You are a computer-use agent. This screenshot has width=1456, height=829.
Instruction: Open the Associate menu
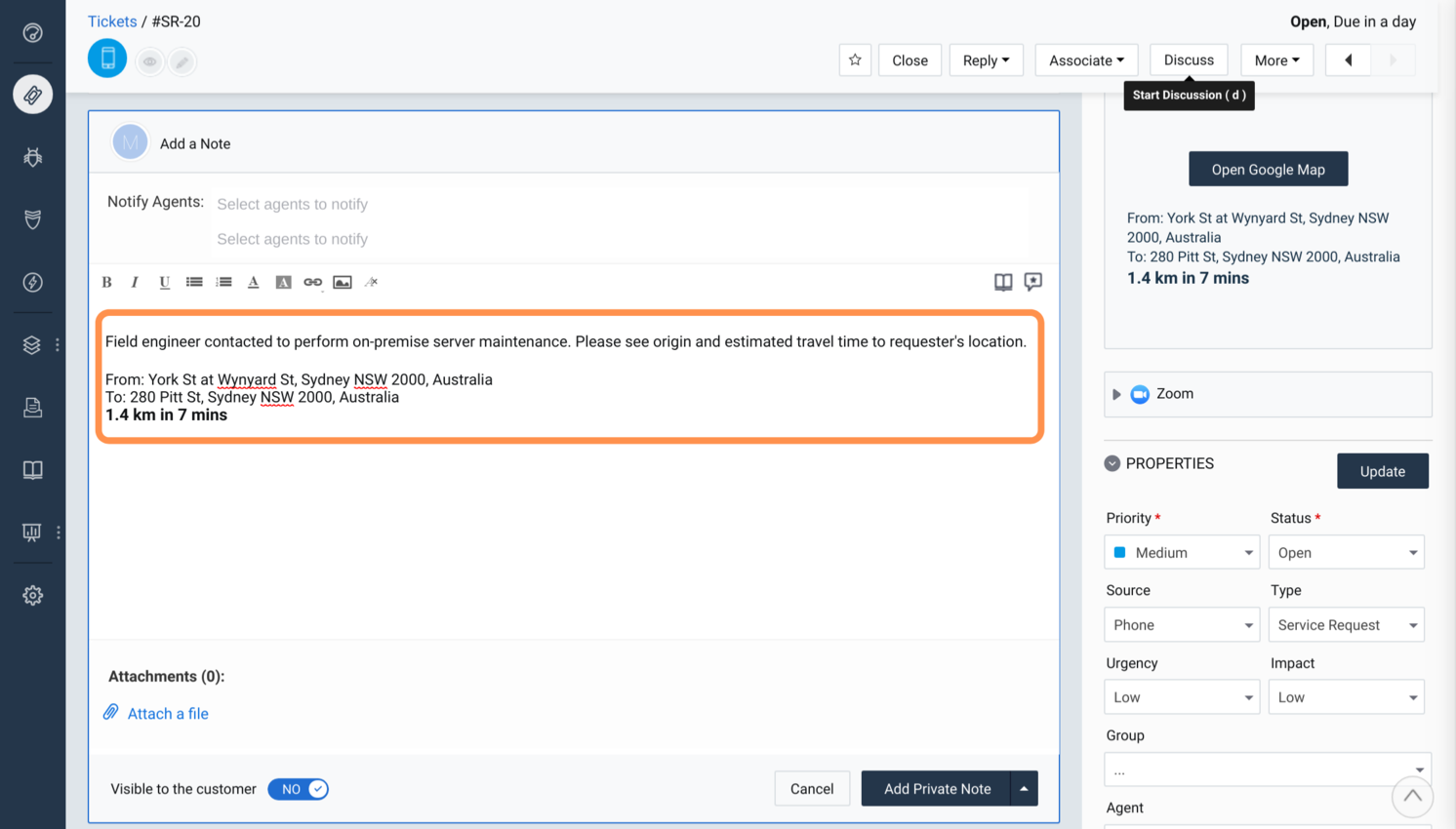coord(1086,59)
